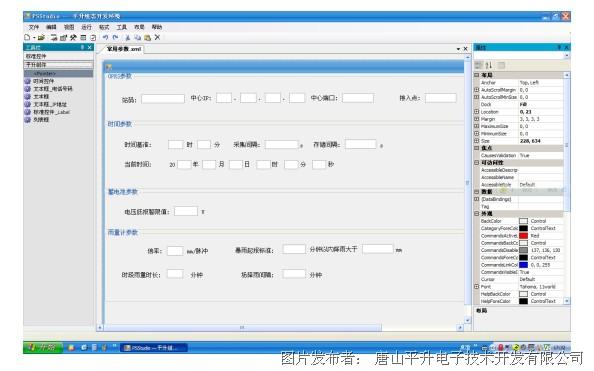Viewport: 594px width, 371px height.
Task: Select the 标准控件_Label toolbox component
Action: pos(47,112)
